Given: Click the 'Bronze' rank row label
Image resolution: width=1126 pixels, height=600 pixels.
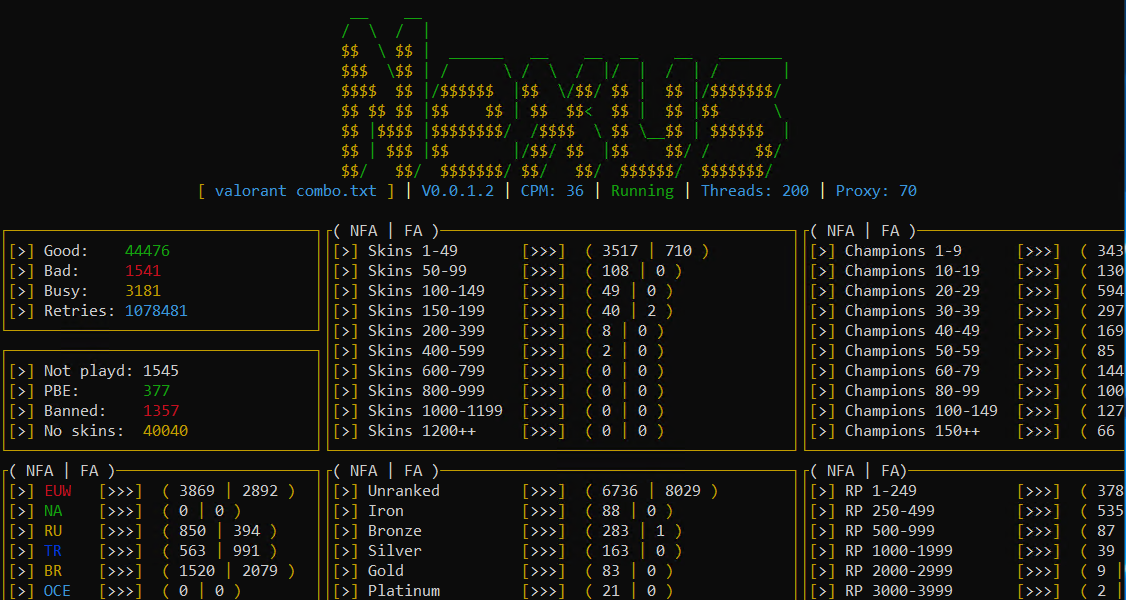Looking at the screenshot, I should tap(395, 532).
